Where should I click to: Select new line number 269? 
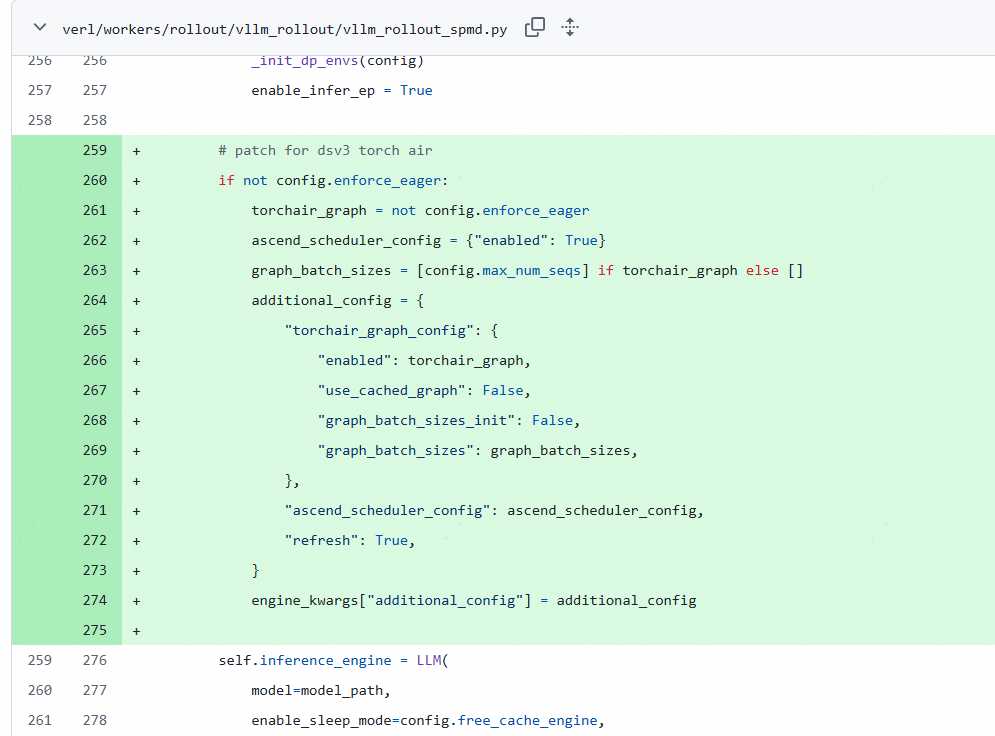95,450
